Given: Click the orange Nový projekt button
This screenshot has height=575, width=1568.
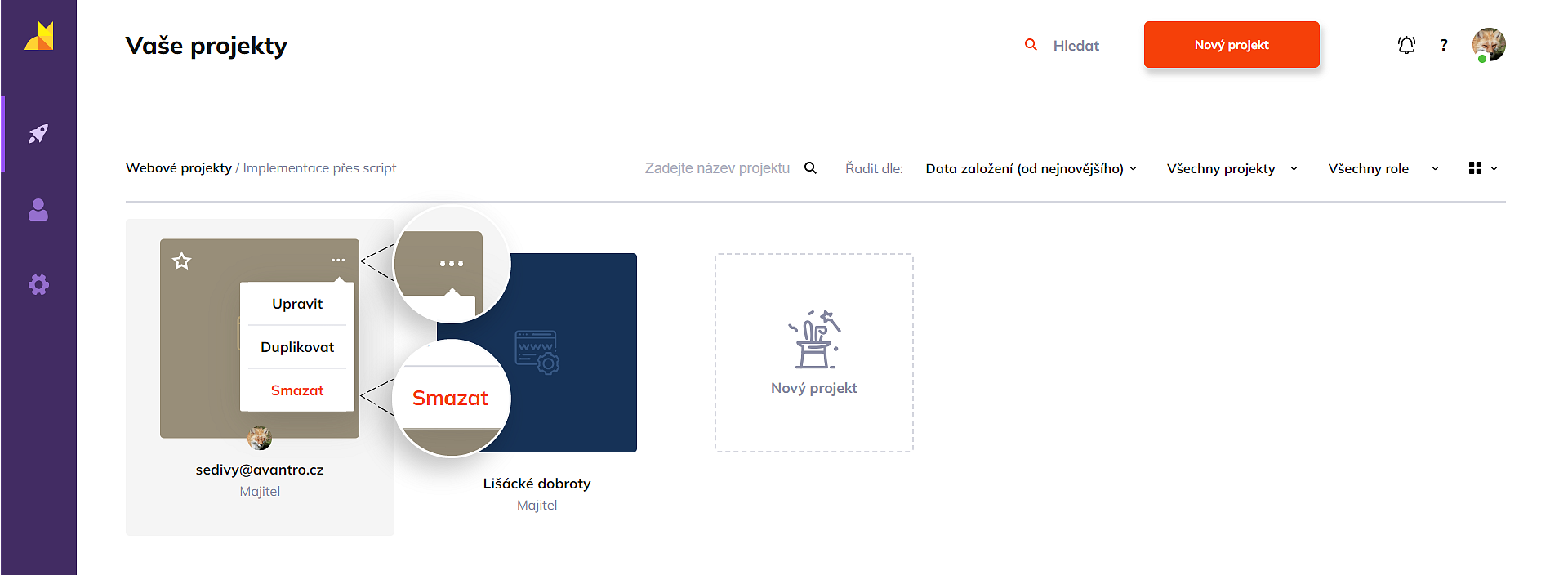Looking at the screenshot, I should [x=1231, y=45].
